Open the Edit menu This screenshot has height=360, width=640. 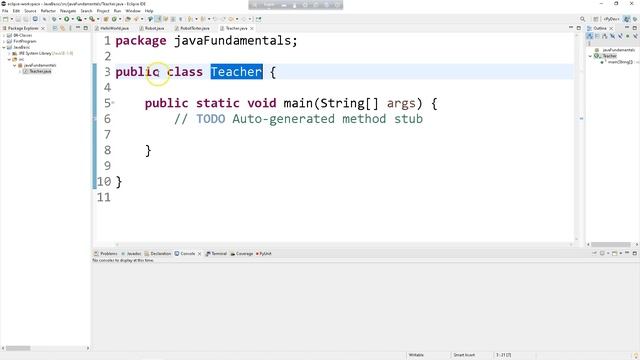coord(16,11)
